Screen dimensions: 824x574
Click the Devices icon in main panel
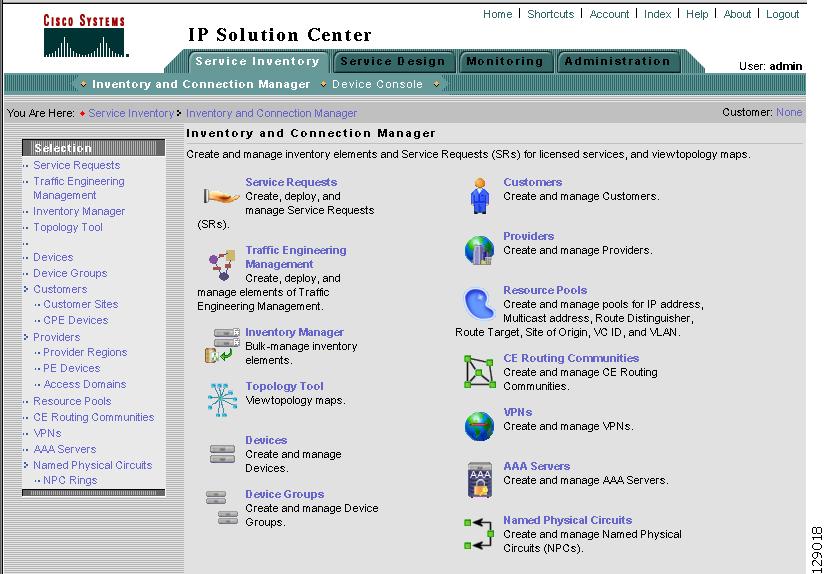coord(222,454)
